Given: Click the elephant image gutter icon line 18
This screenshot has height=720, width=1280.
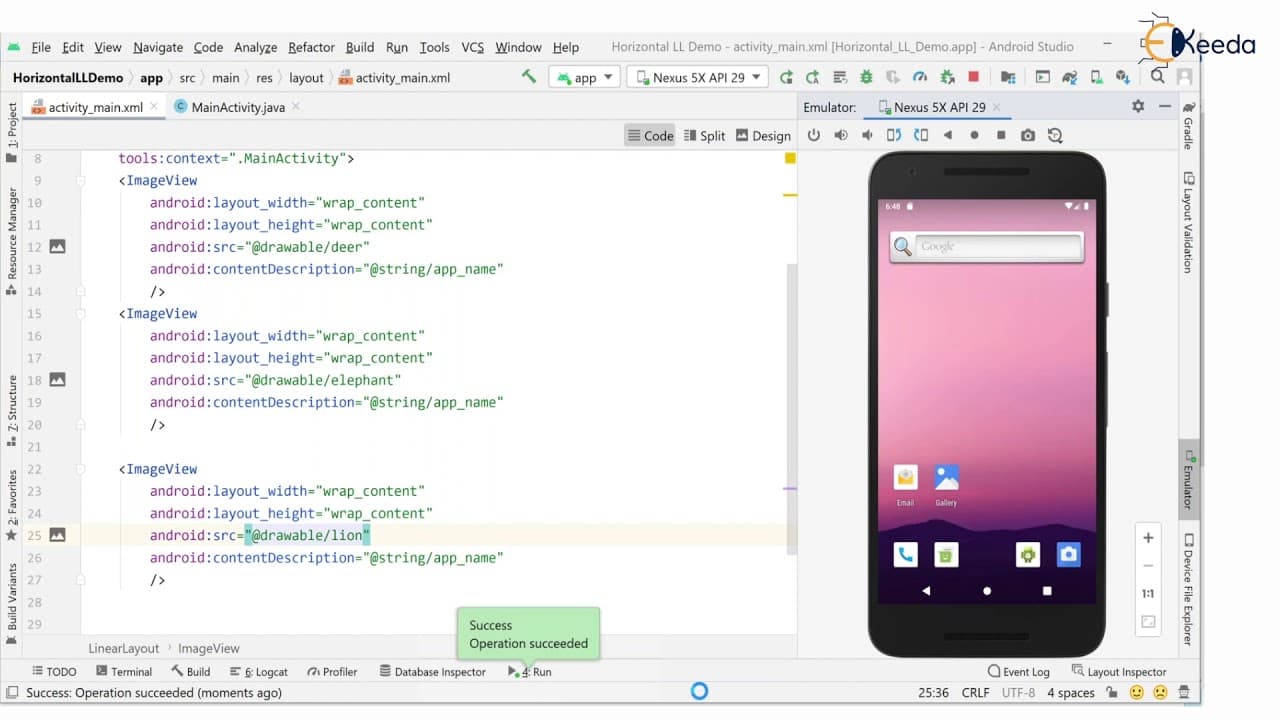Looking at the screenshot, I should coord(58,380).
